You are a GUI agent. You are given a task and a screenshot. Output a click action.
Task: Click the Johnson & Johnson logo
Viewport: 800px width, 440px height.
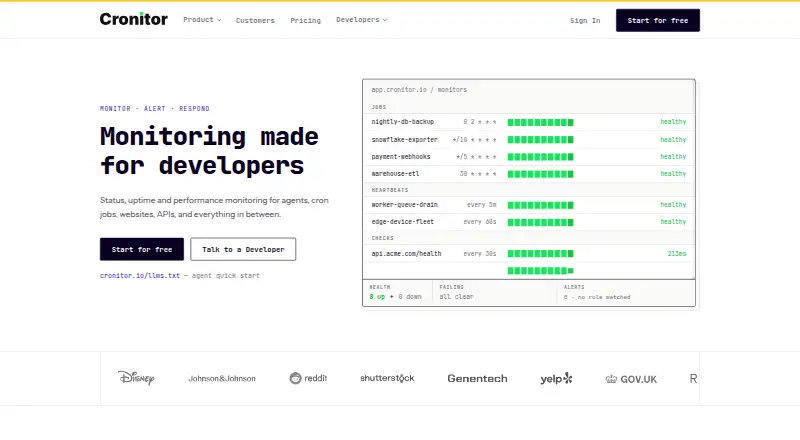222,379
